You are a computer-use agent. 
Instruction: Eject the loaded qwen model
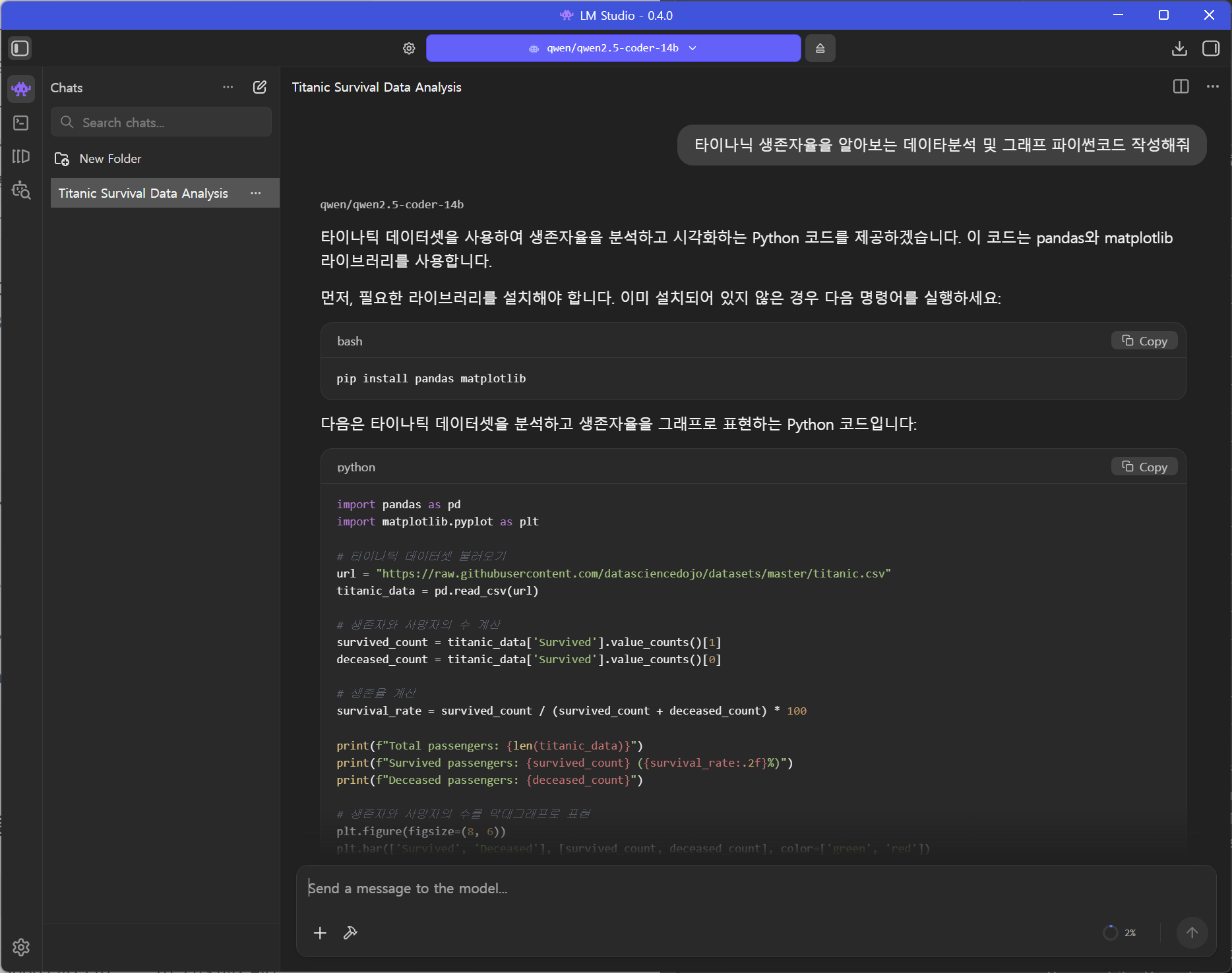tap(820, 48)
